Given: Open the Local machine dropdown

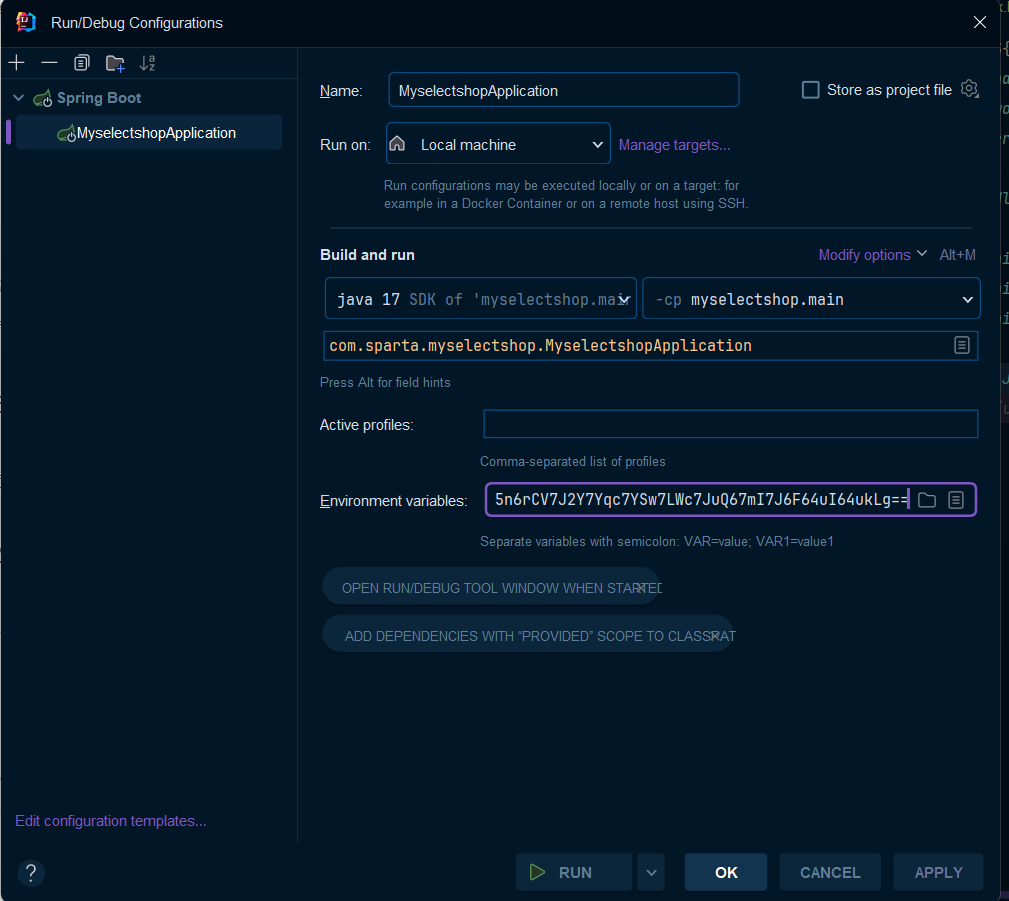Looking at the screenshot, I should coord(498,144).
